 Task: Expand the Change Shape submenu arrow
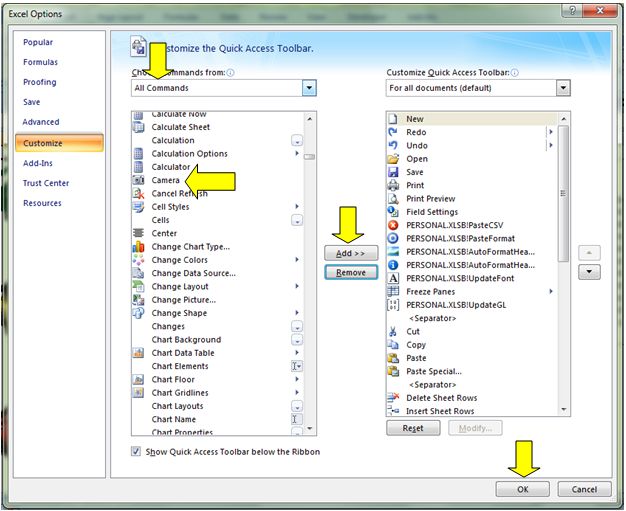click(297, 313)
